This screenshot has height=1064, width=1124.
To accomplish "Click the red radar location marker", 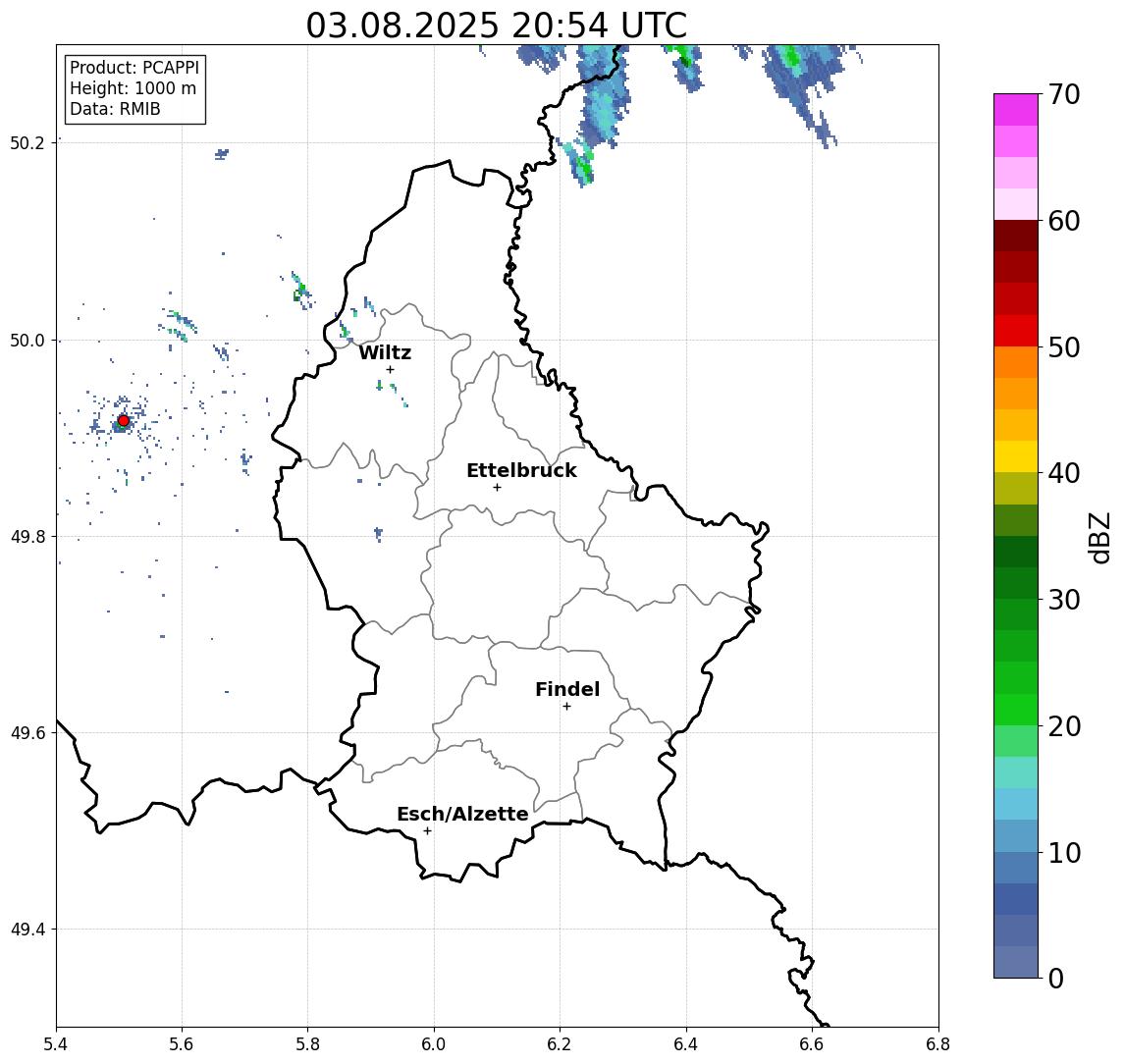I will pyautogui.click(x=124, y=421).
